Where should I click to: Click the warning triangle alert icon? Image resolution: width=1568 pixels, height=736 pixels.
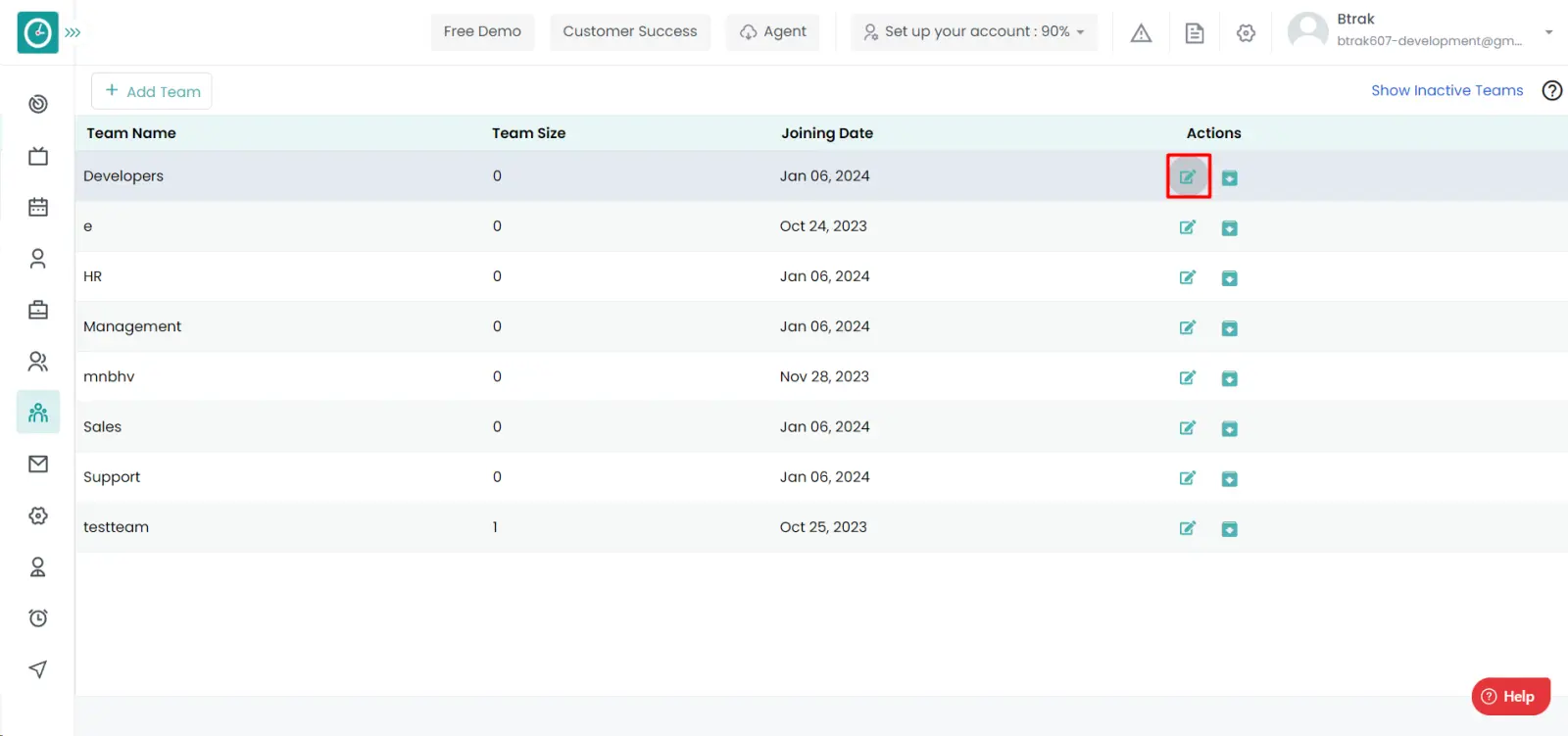pos(1141,33)
